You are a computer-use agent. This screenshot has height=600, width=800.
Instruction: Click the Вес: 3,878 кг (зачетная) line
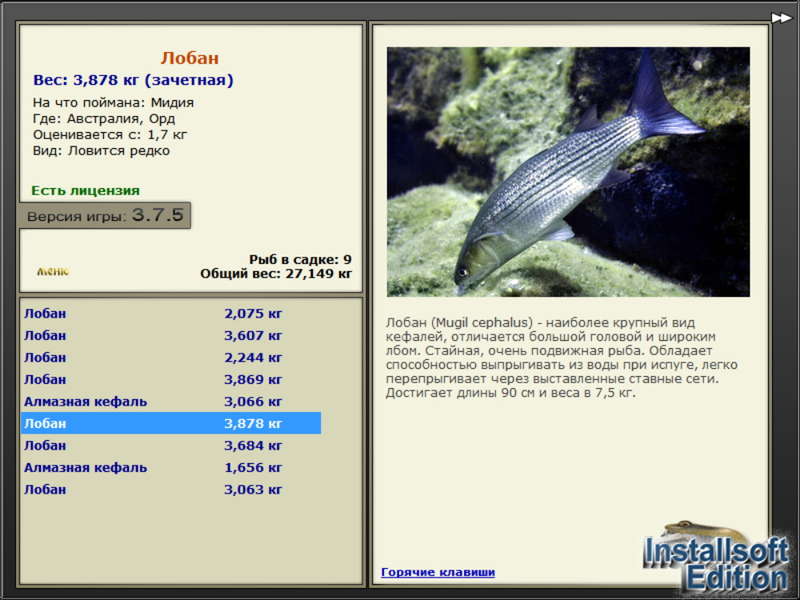[133, 80]
